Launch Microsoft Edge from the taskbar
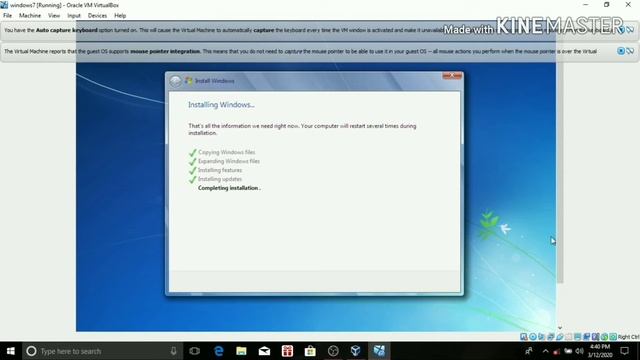 (x=219, y=351)
